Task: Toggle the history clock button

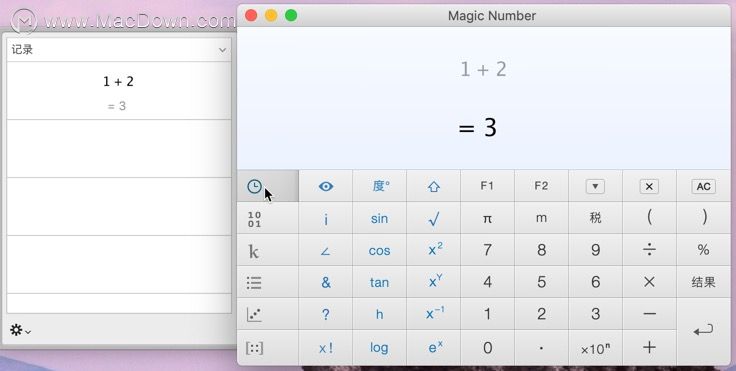Action: [268, 186]
